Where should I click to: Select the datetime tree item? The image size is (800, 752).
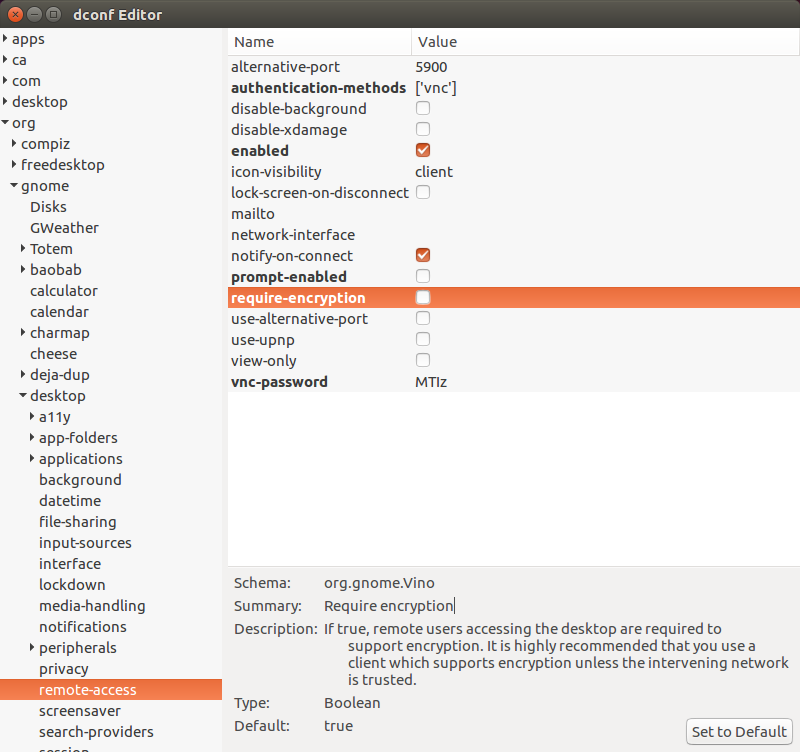pyautogui.click(x=70, y=500)
